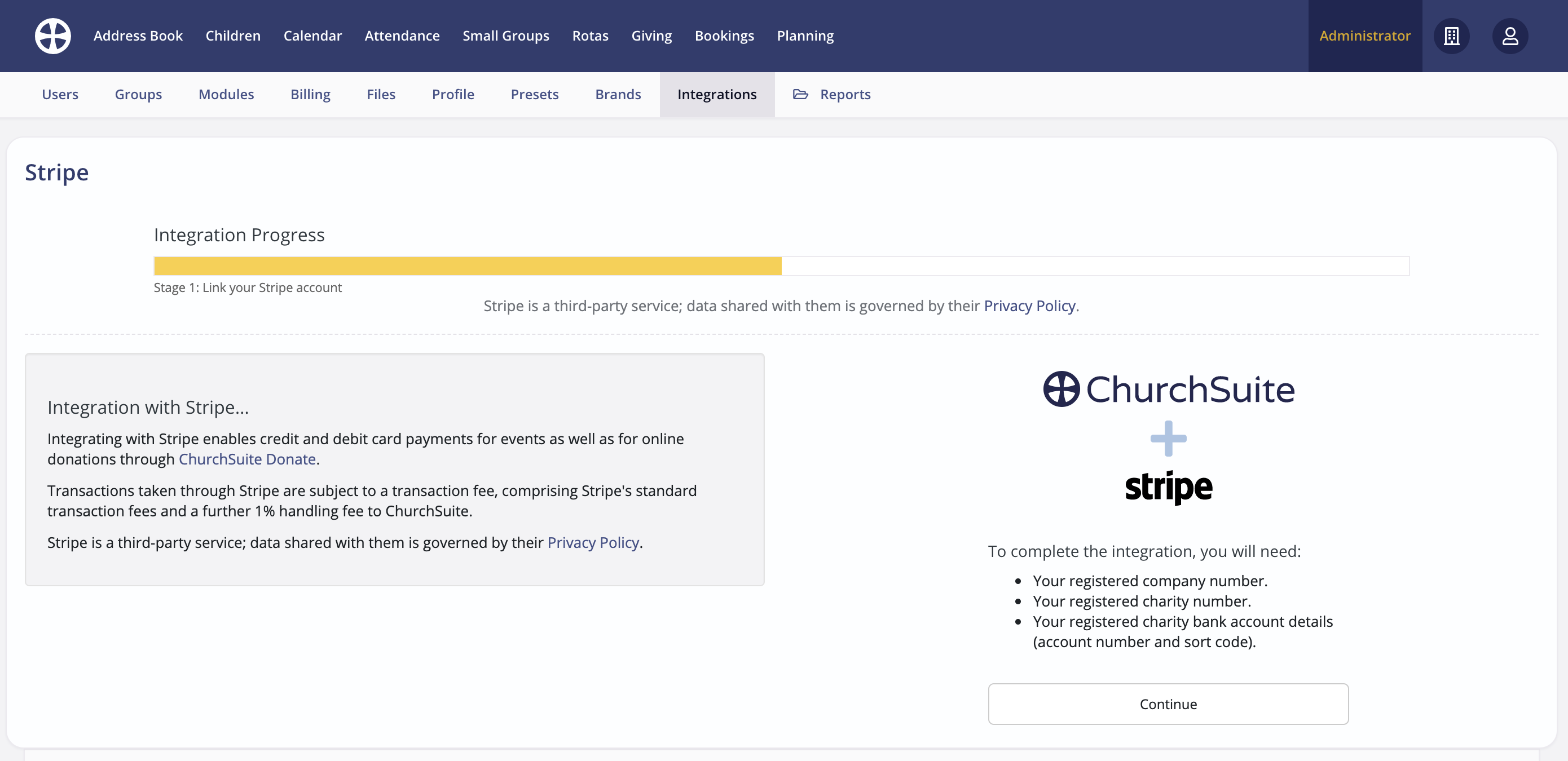Click the Reports folder icon
This screenshot has height=761, width=1568.
tap(800, 94)
